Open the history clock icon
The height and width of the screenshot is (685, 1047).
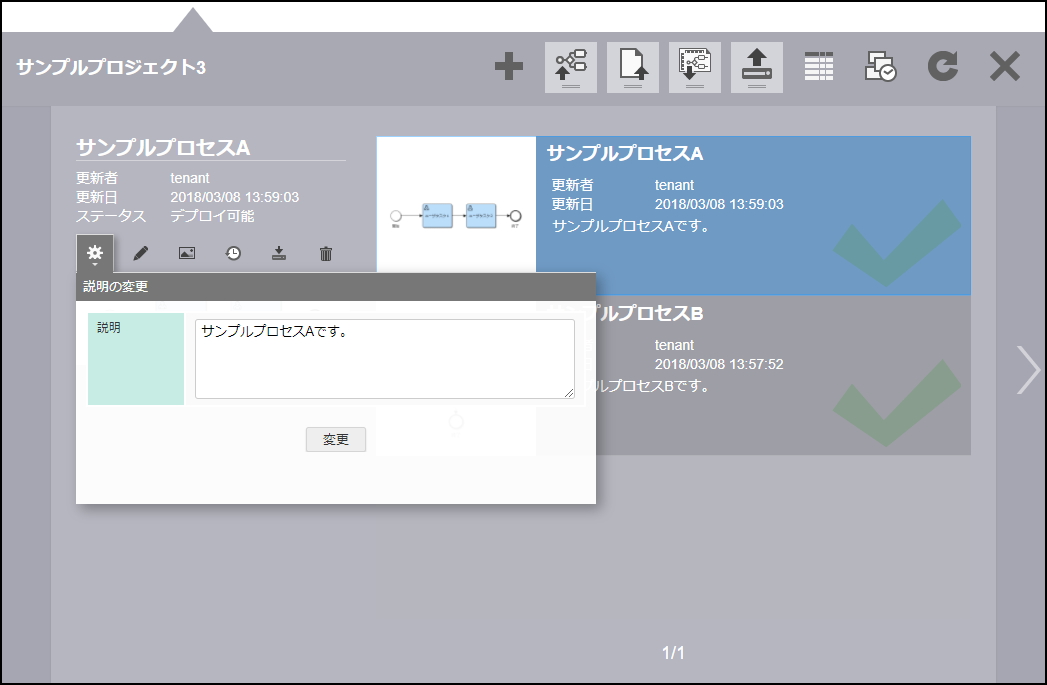(x=233, y=253)
